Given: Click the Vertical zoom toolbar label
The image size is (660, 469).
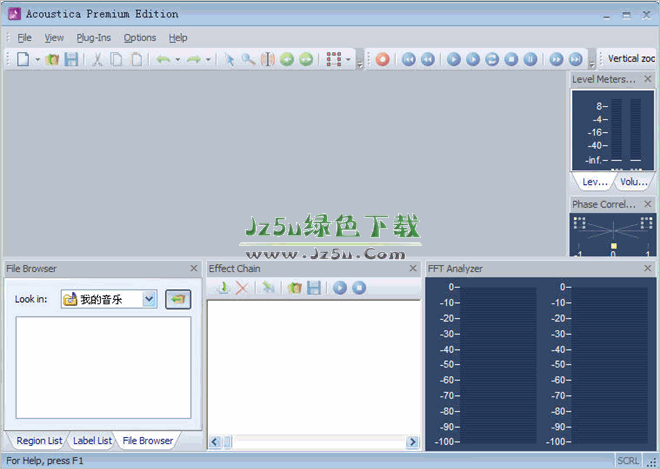Looking at the screenshot, I should pos(631,59).
